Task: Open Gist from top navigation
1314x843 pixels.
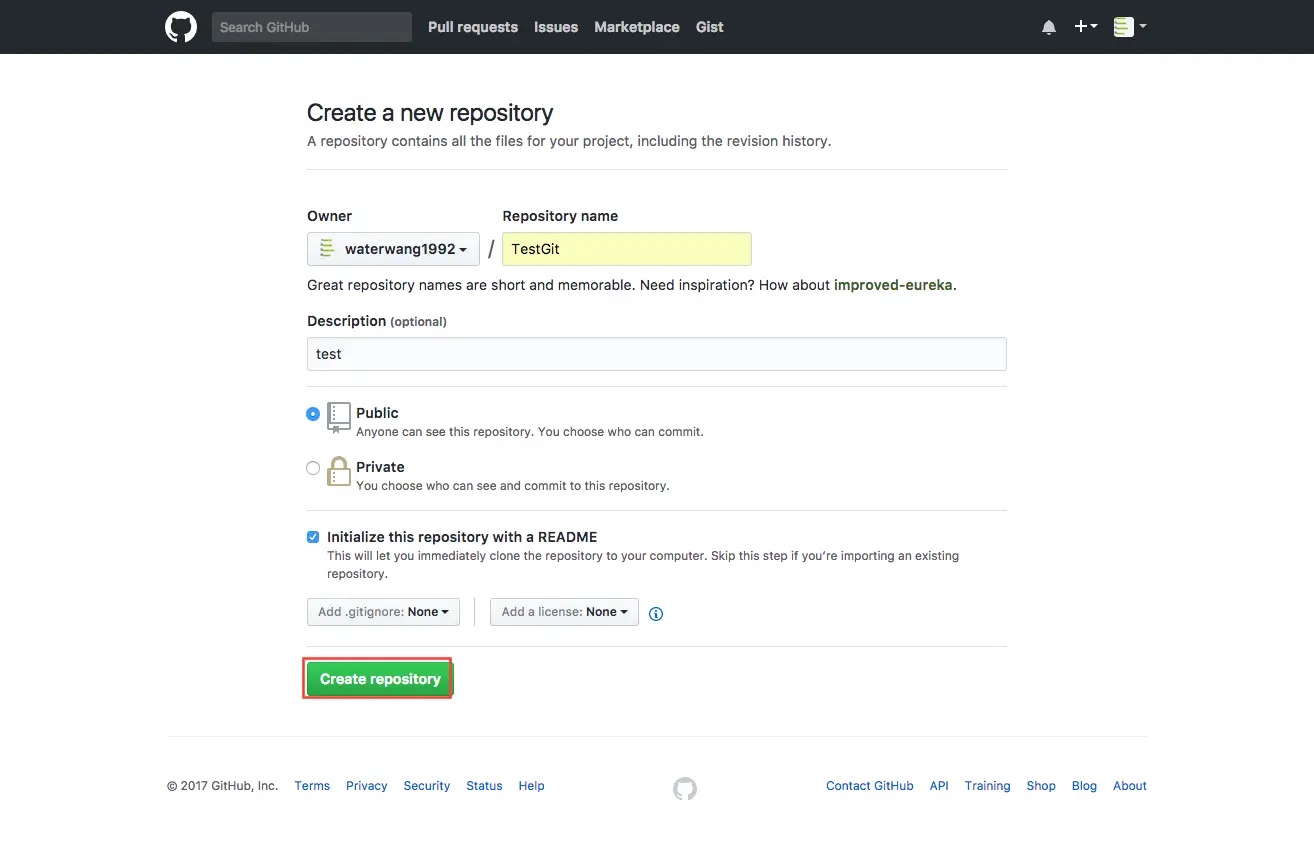Action: pyautogui.click(x=710, y=27)
